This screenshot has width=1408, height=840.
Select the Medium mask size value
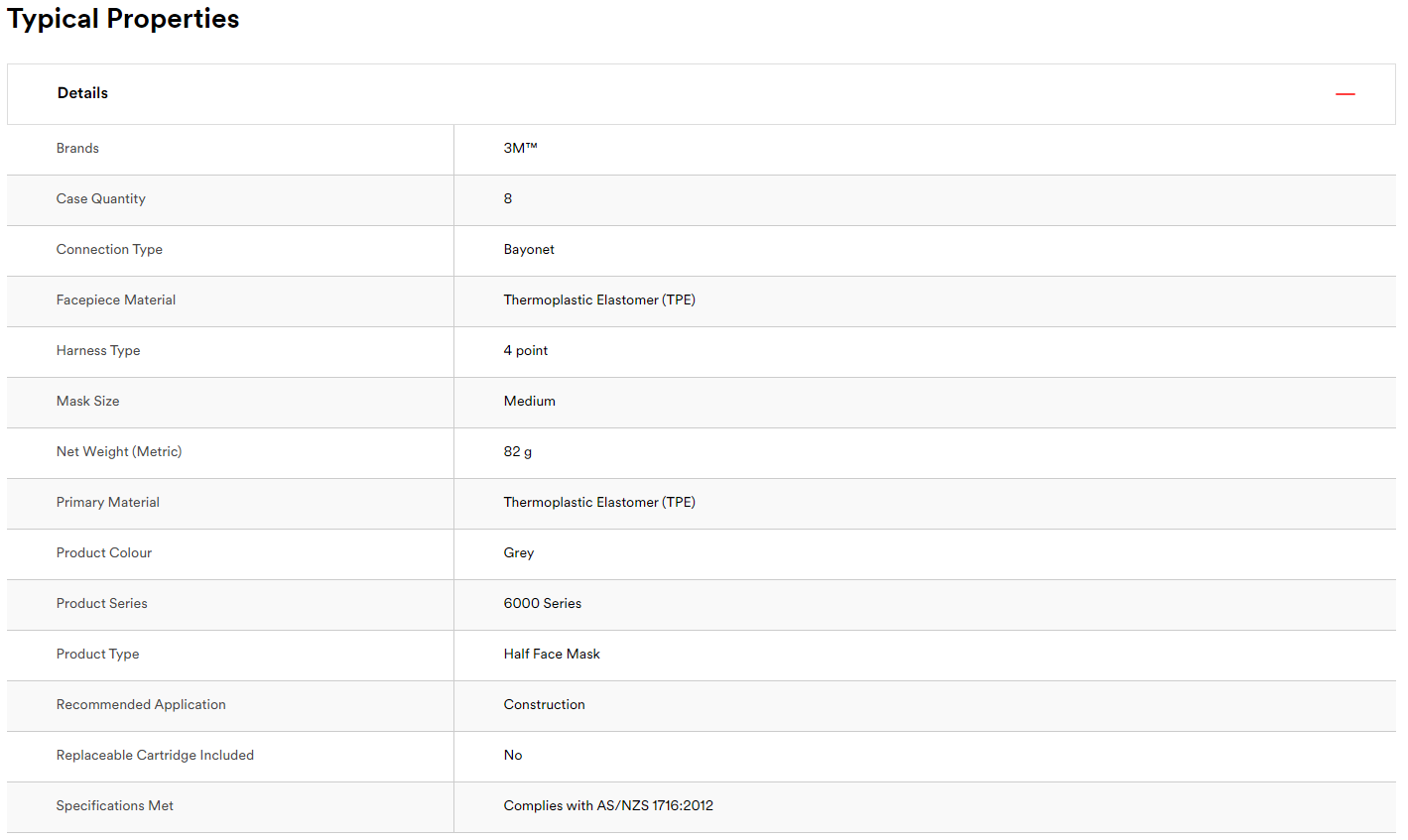point(530,402)
